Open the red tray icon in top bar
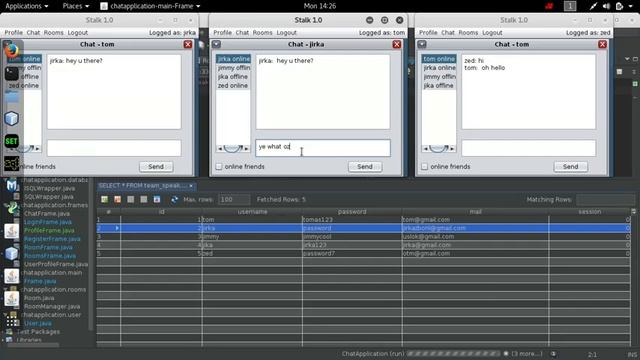The image size is (640, 360). click(x=549, y=6)
